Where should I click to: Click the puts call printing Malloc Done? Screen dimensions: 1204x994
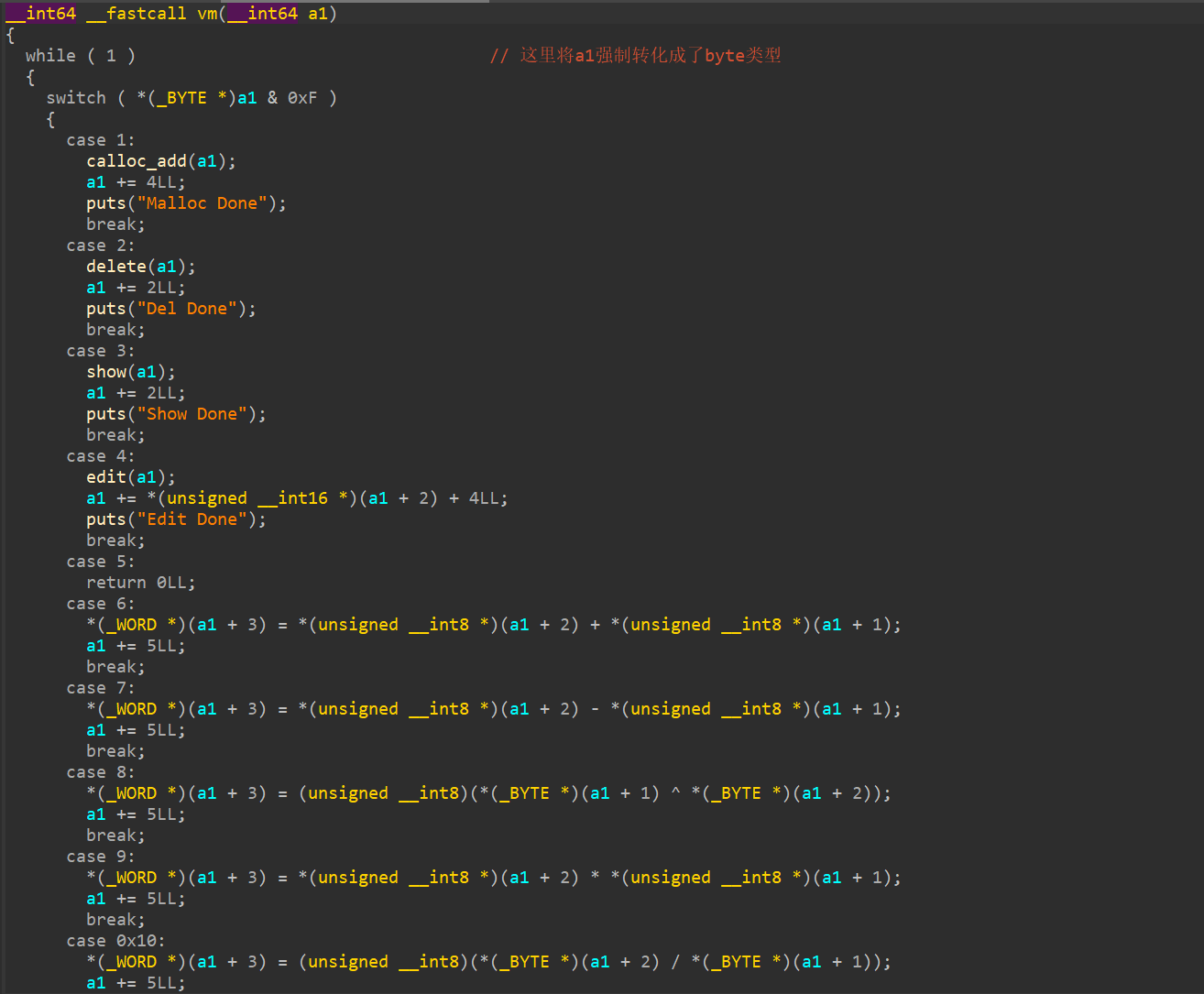click(x=187, y=203)
